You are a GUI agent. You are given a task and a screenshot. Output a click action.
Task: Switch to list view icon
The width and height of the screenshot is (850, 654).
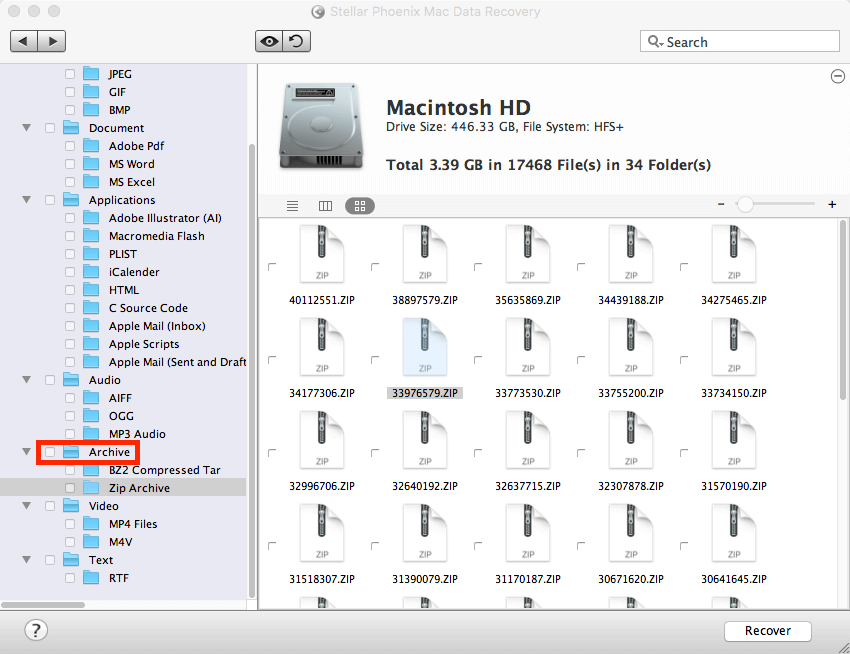[293, 206]
